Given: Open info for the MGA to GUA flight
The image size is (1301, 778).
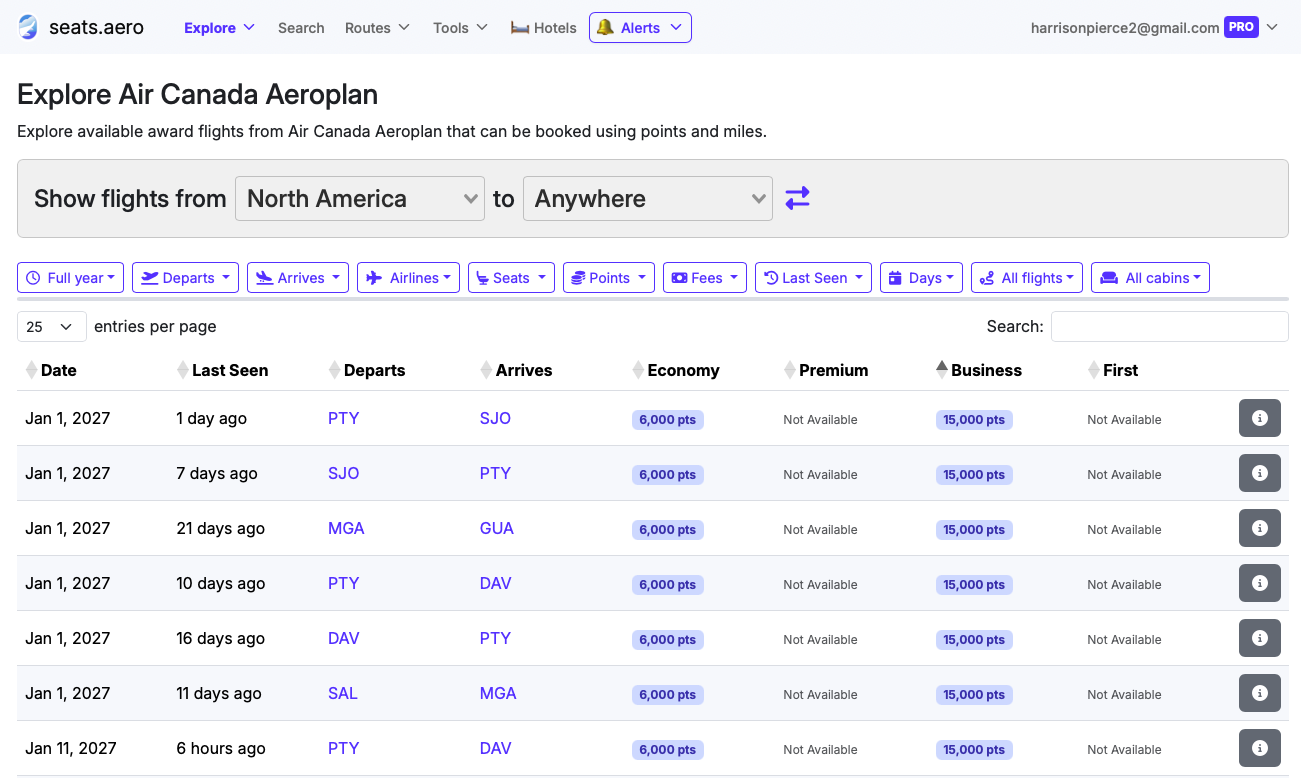Looking at the screenshot, I should coord(1260,528).
